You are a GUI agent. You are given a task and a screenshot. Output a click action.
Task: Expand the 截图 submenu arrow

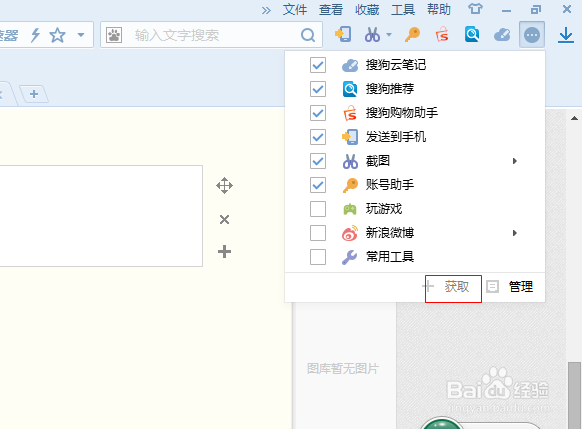514,161
